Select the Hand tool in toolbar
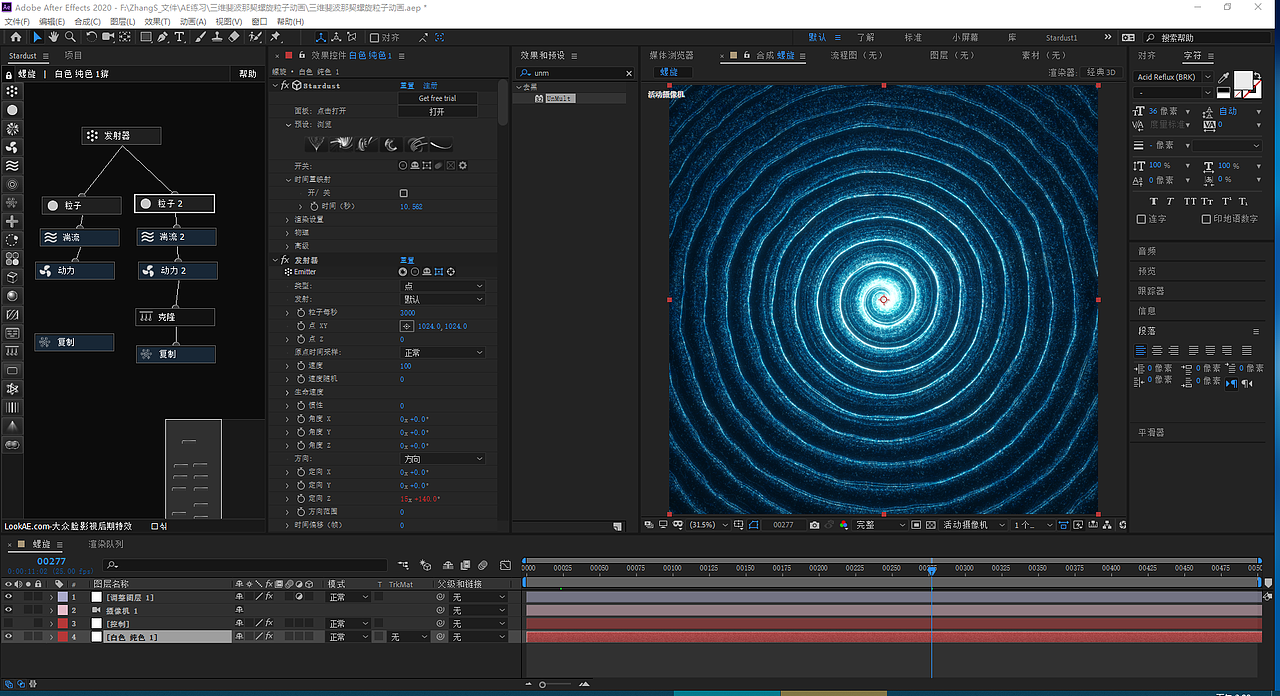This screenshot has width=1280, height=696. coord(54,37)
